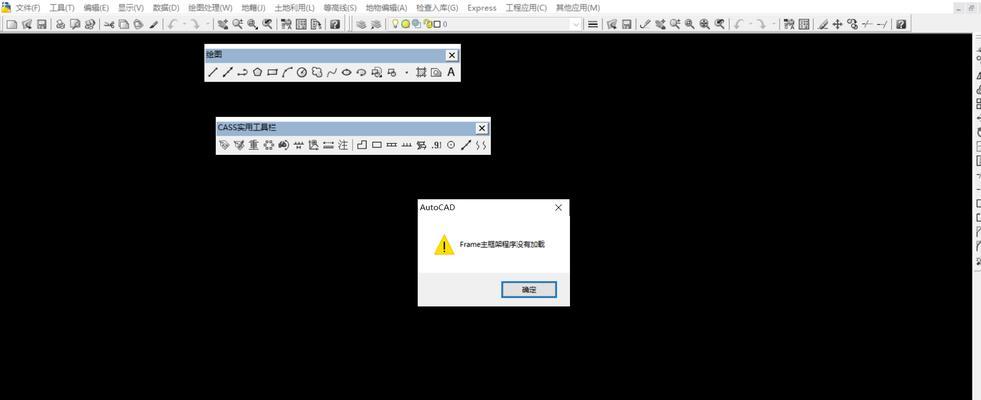Select the Text 'A' tool
981x400 pixels.
(x=450, y=73)
